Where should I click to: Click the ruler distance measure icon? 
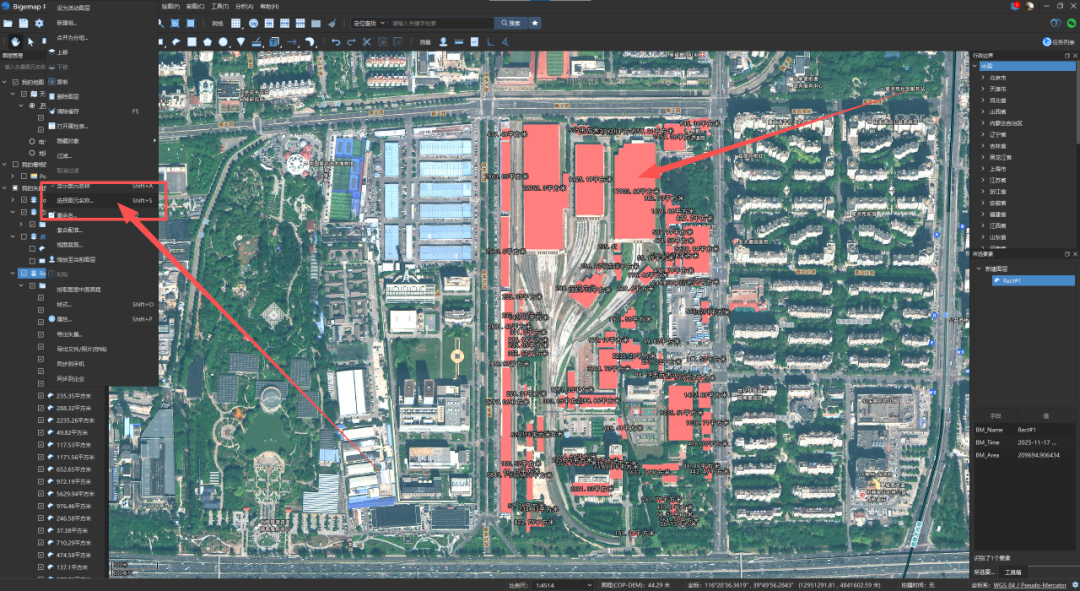(459, 42)
